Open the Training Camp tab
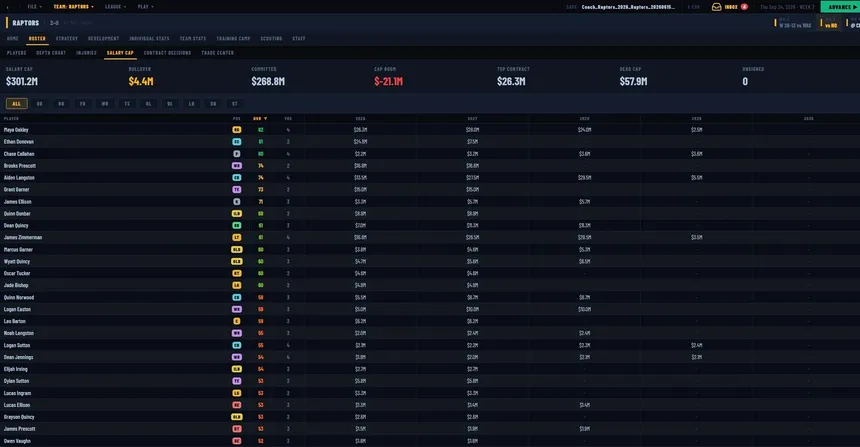The height and width of the screenshot is (447, 860). (x=233, y=38)
